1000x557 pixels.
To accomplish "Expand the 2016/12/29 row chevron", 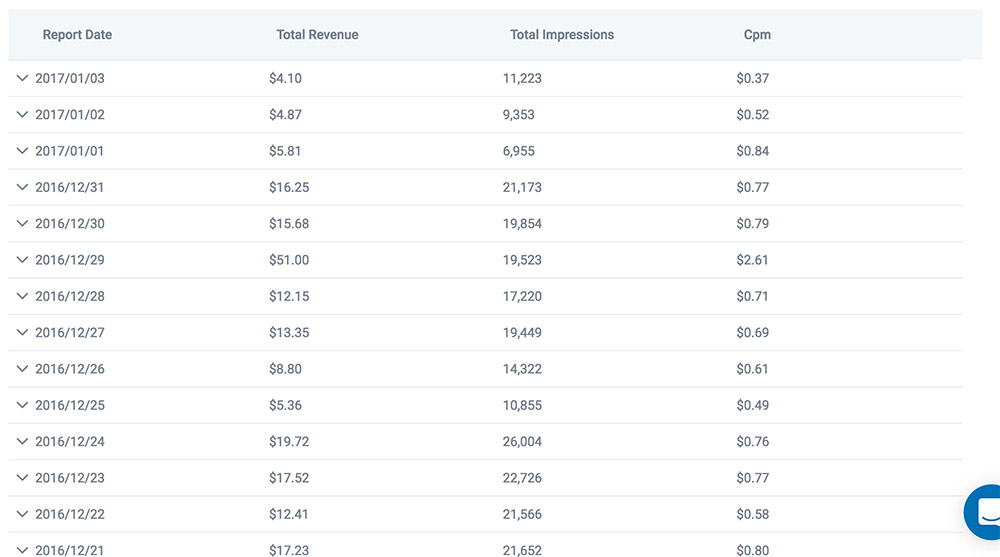I will 23,260.
